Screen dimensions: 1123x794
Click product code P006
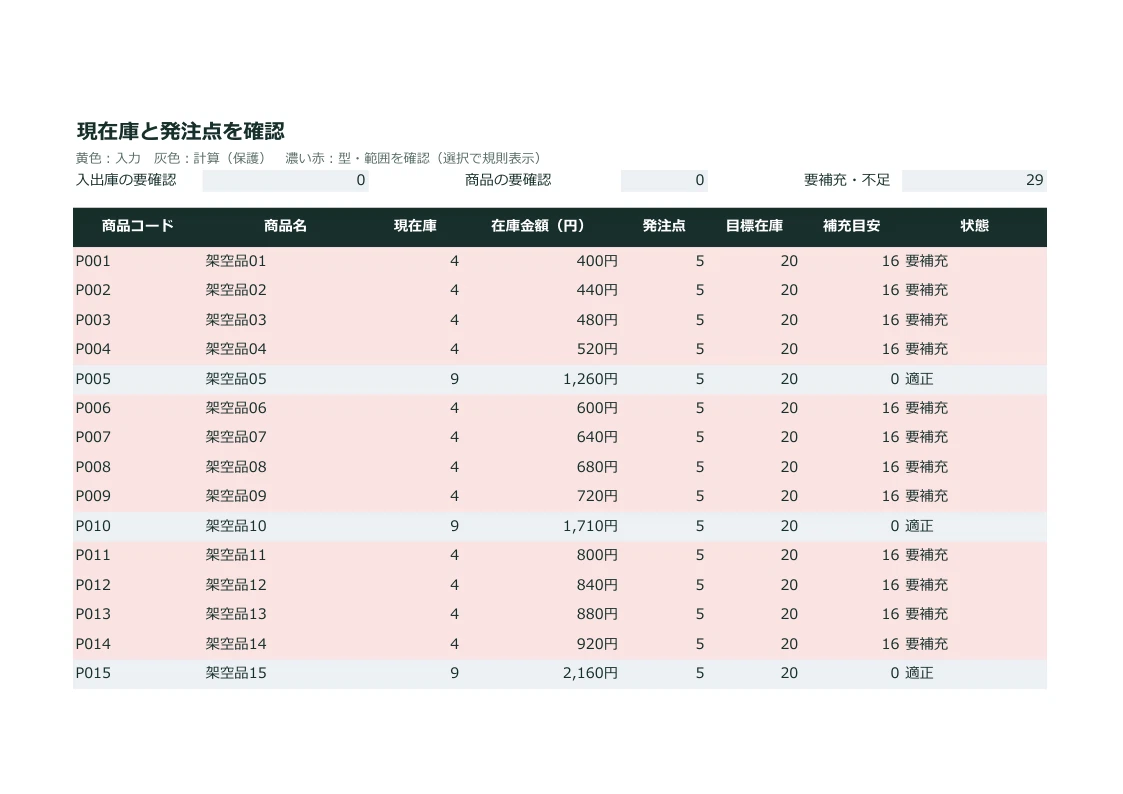click(93, 408)
